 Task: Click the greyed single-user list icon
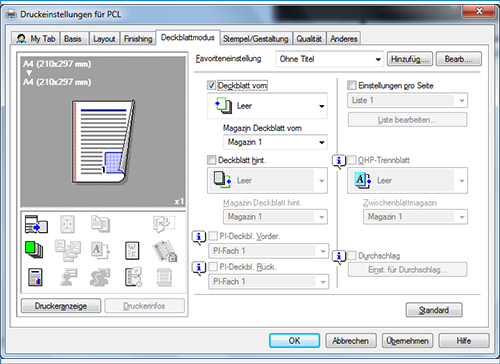tap(69, 277)
